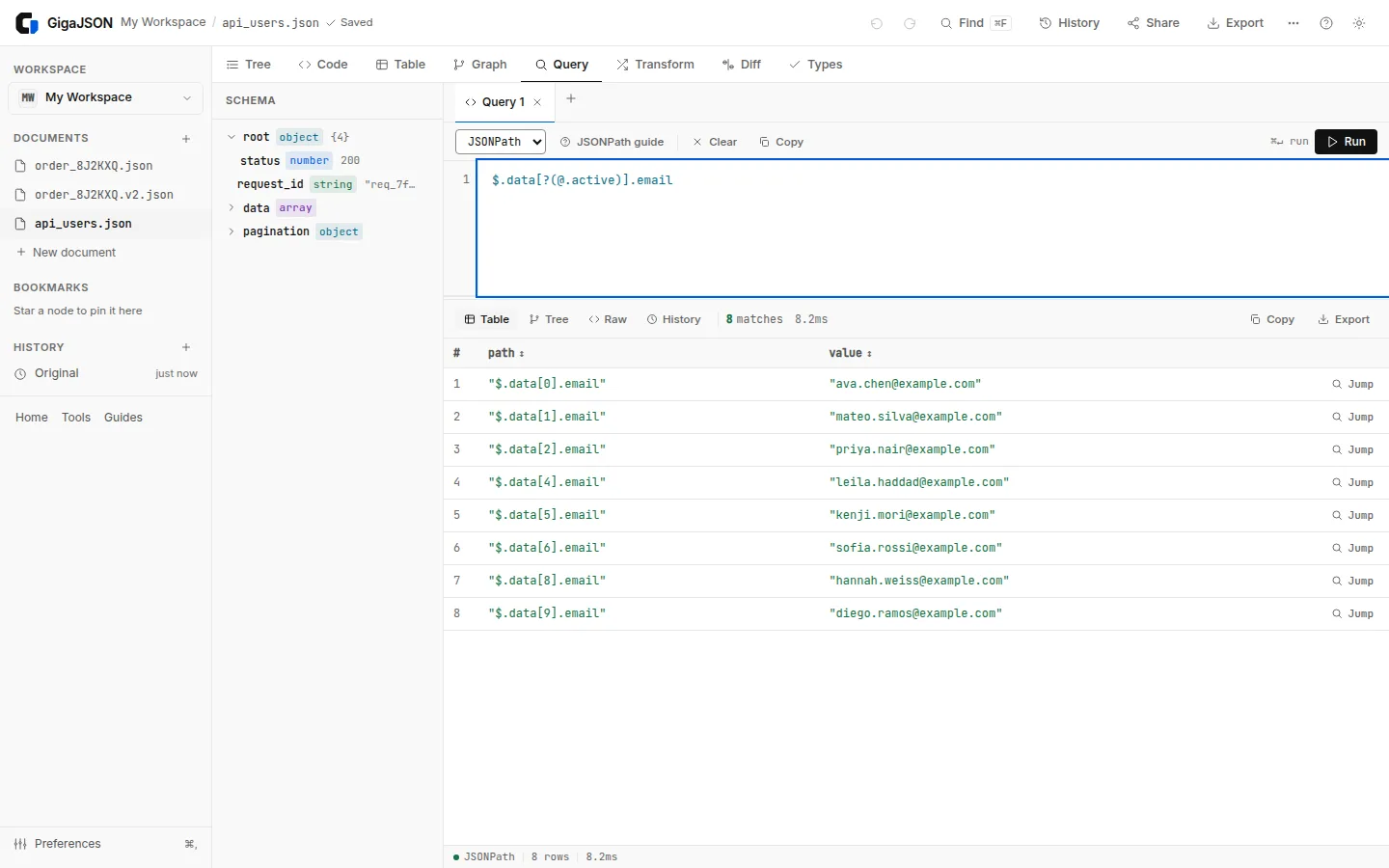Open the JSONPath guide
Viewport: 1389px width, 868px height.
tap(612, 142)
